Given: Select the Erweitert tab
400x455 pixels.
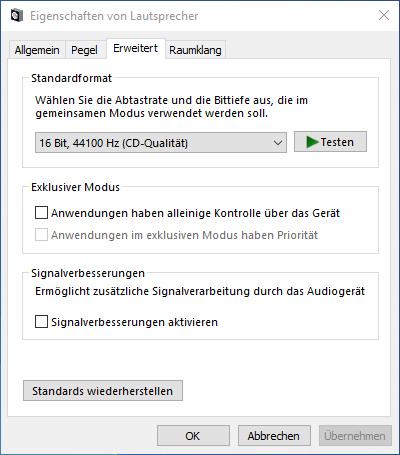Looking at the screenshot, I should pos(135,49).
